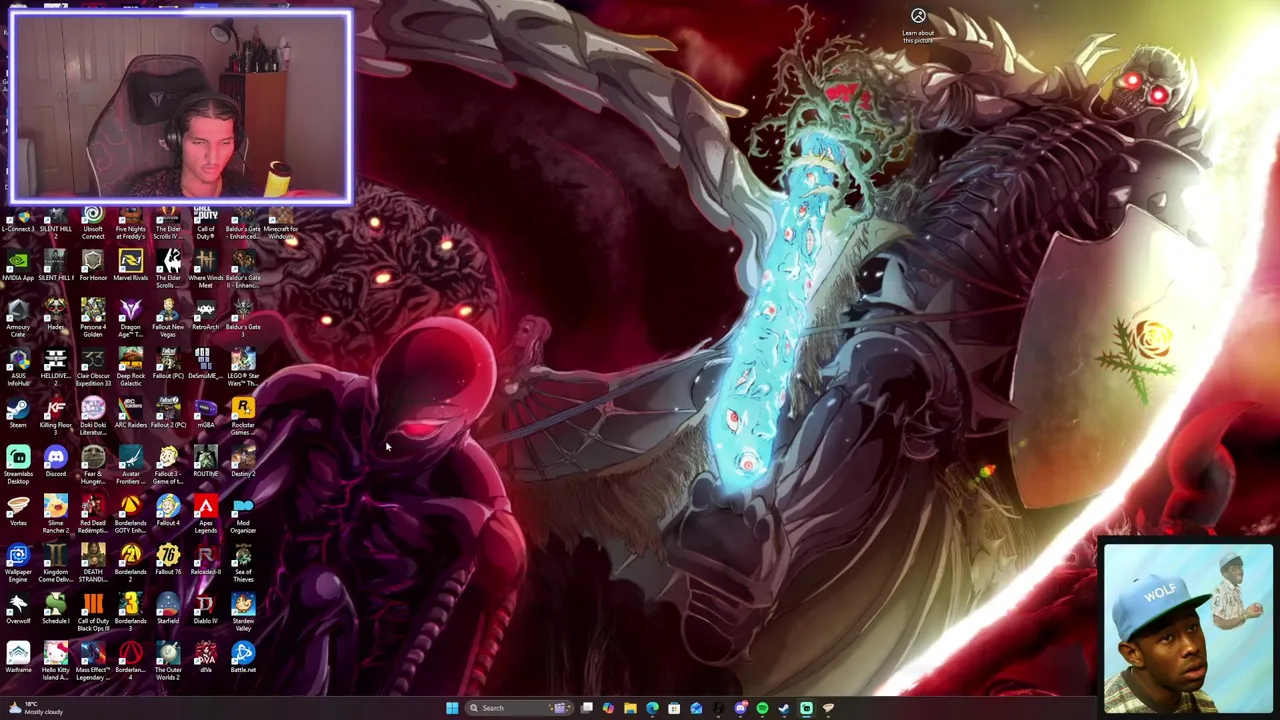Open Mod Organizer from the desktop
Image resolution: width=1280 pixels, height=720 pixels.
(x=243, y=516)
